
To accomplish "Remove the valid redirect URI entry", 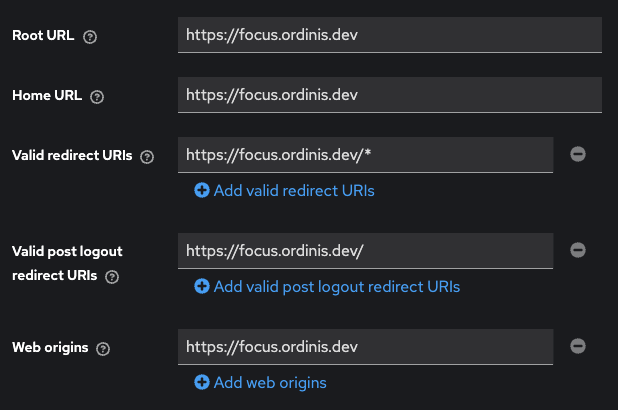I will coord(578,154).
